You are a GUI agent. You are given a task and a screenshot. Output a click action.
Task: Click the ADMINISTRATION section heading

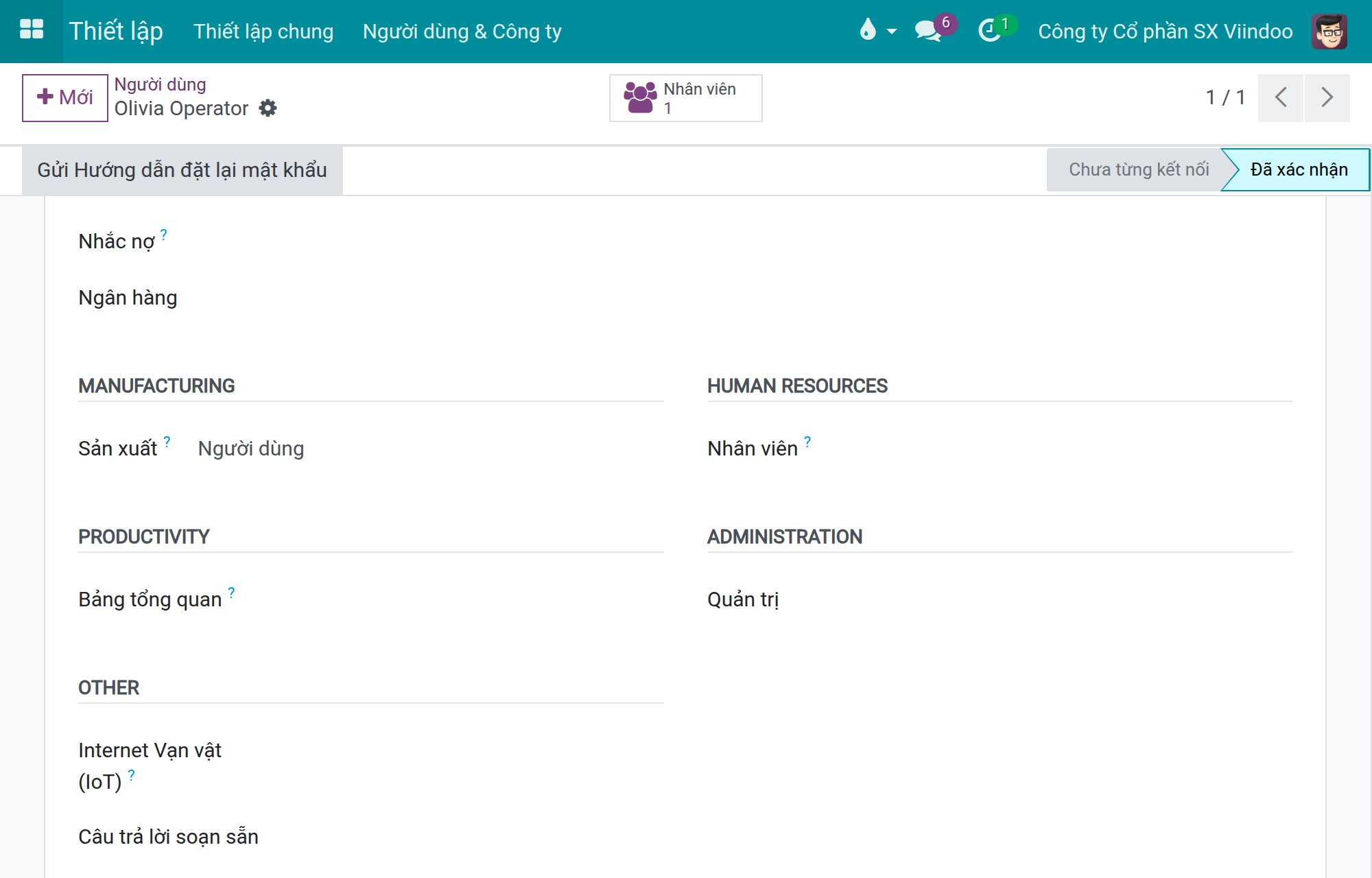(785, 537)
